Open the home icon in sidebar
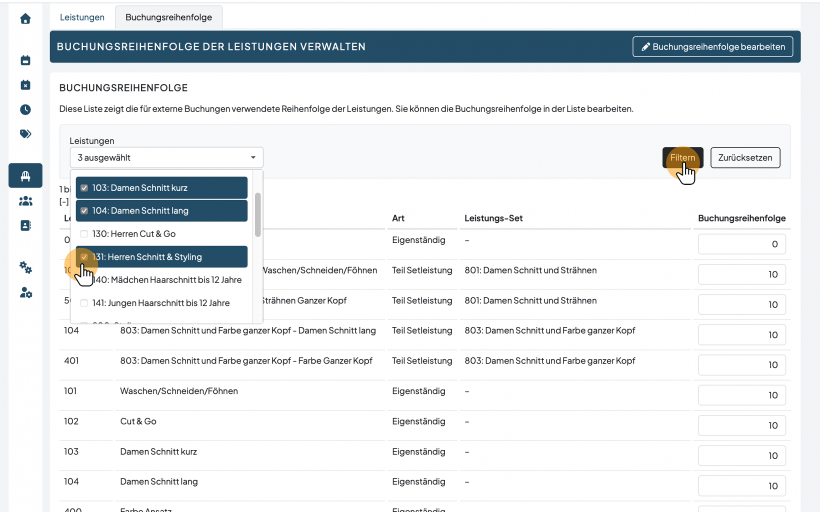820x512 pixels. pos(25,19)
